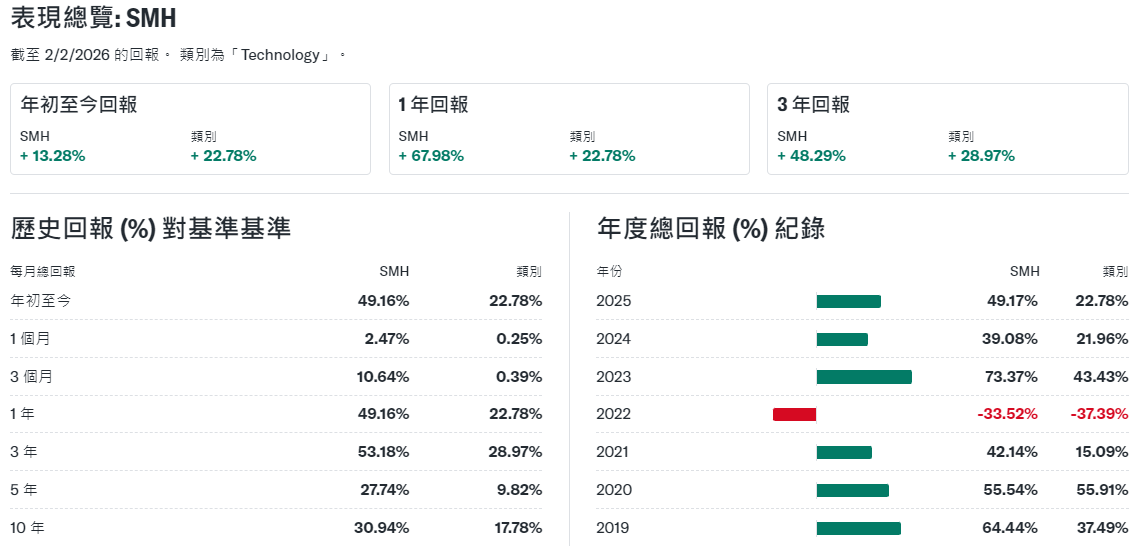Click the SMH column header in historical returns table
This screenshot has width=1141, height=546.
[394, 272]
